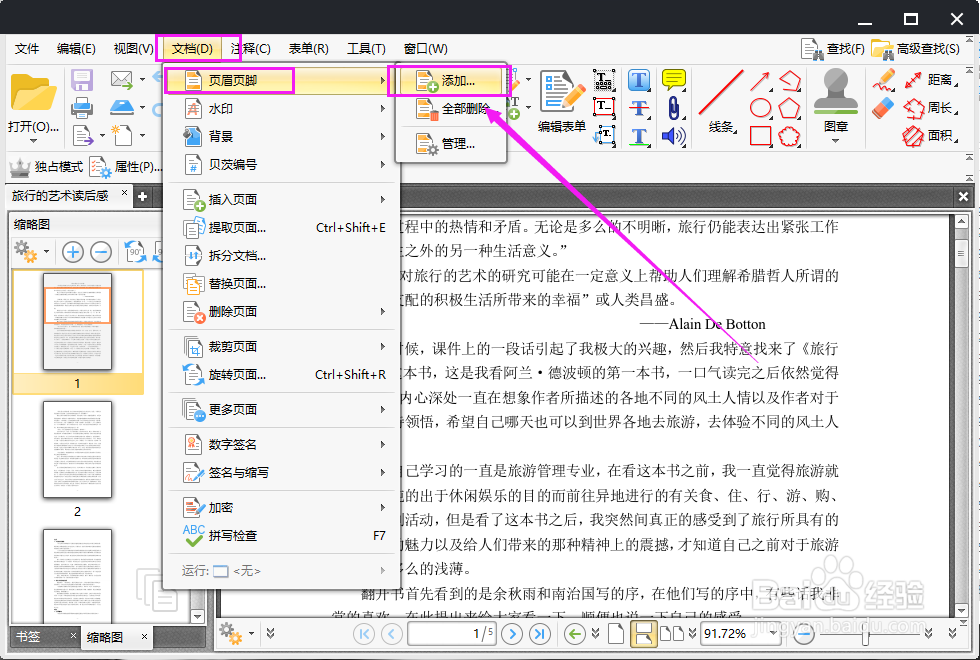Go to last page button
980x660 pixels.
click(x=539, y=634)
